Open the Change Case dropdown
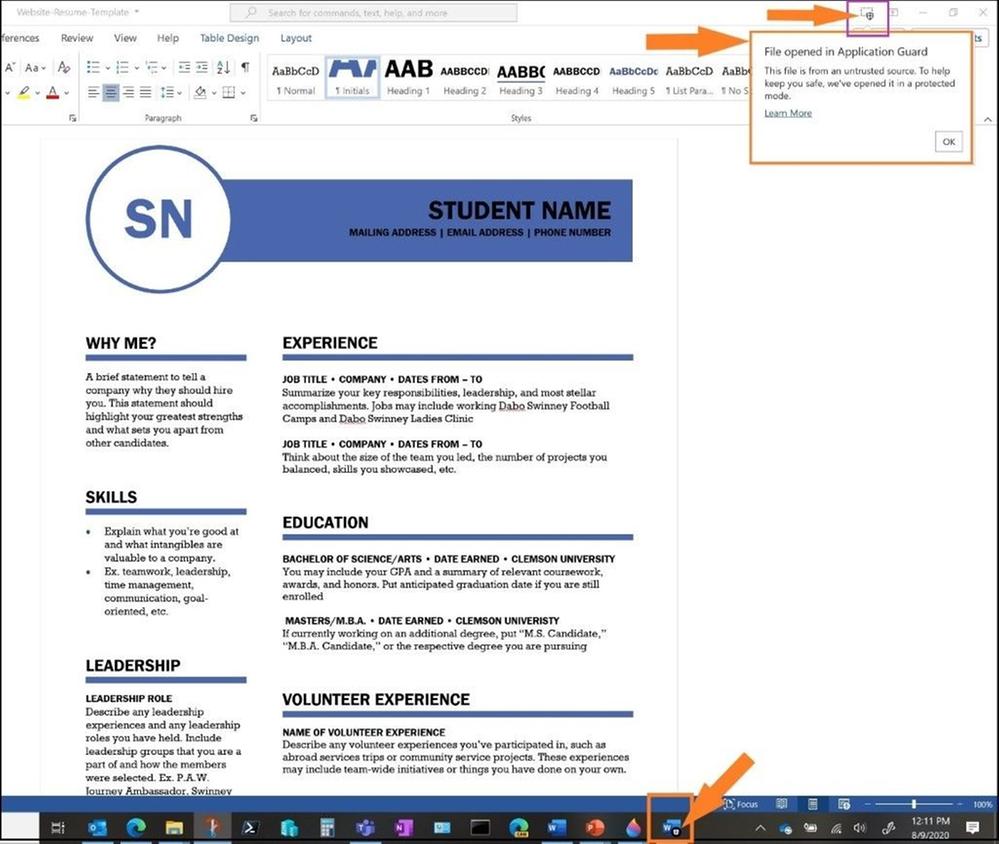The image size is (999, 844). coord(35,68)
